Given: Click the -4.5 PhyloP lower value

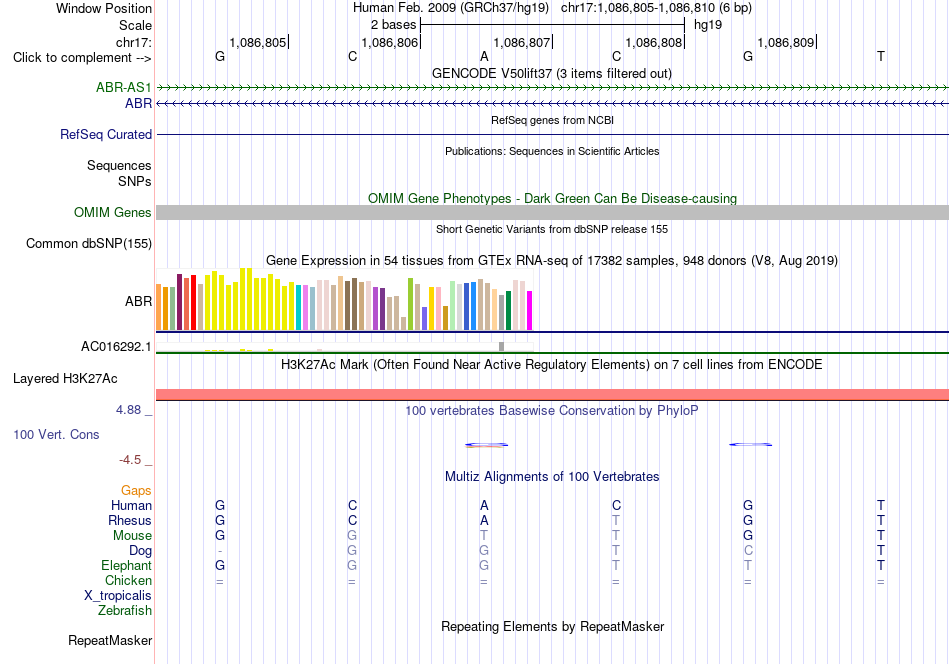Looking at the screenshot, I should click(x=130, y=460).
